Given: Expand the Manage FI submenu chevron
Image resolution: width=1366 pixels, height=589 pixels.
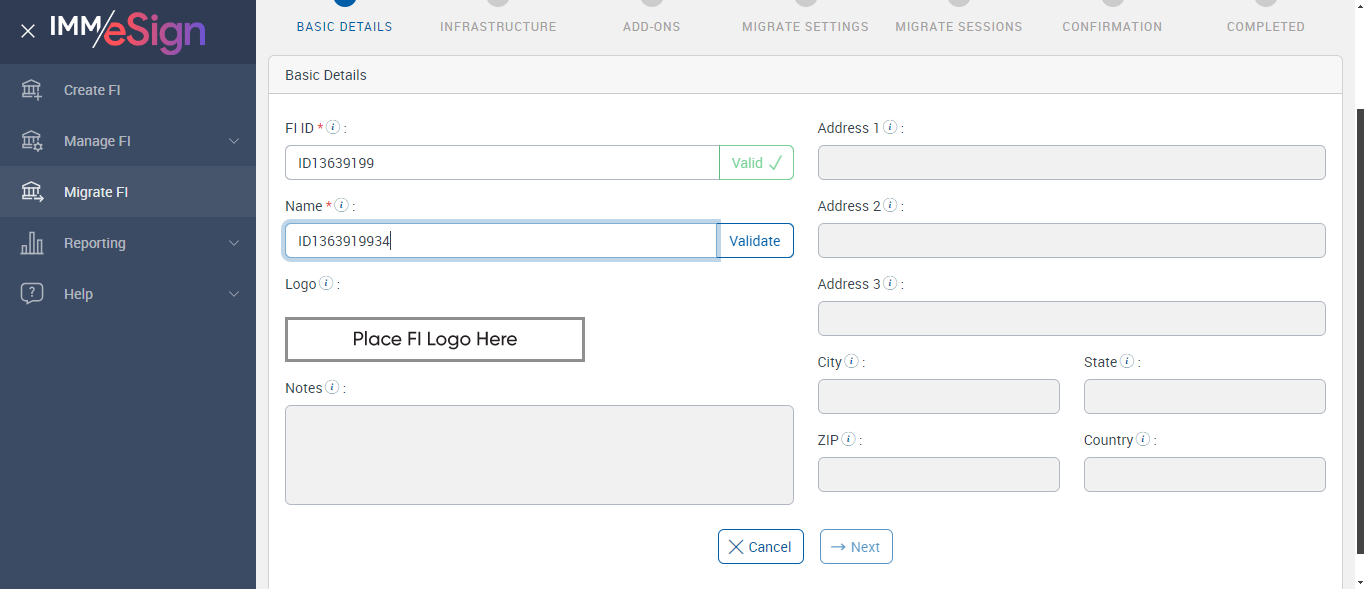Looking at the screenshot, I should pos(234,141).
